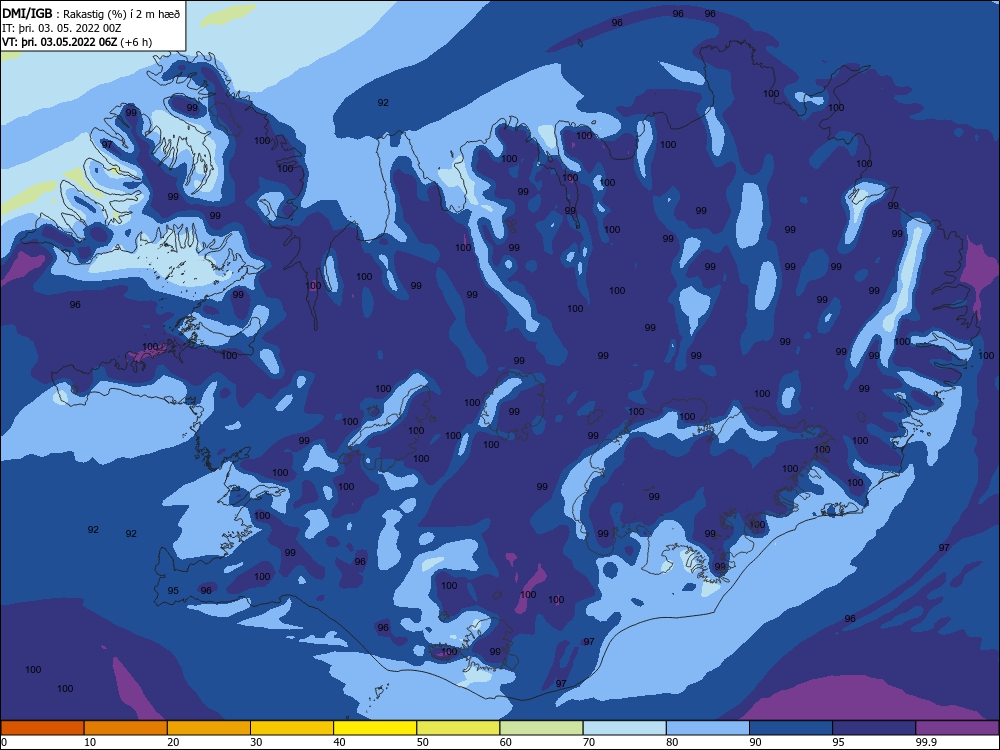
Task: Select the 40–50 bright yellow legend swatch
Action: point(375,728)
